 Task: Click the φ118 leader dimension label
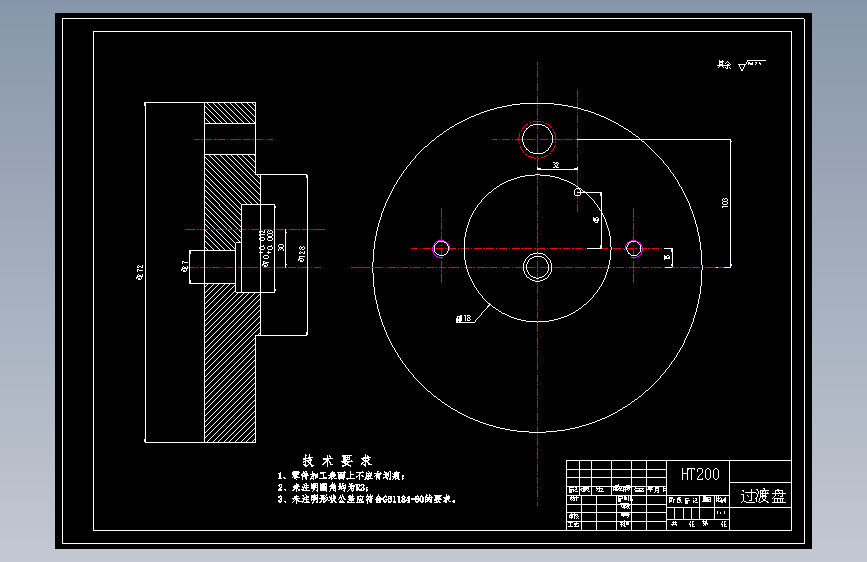tap(464, 318)
